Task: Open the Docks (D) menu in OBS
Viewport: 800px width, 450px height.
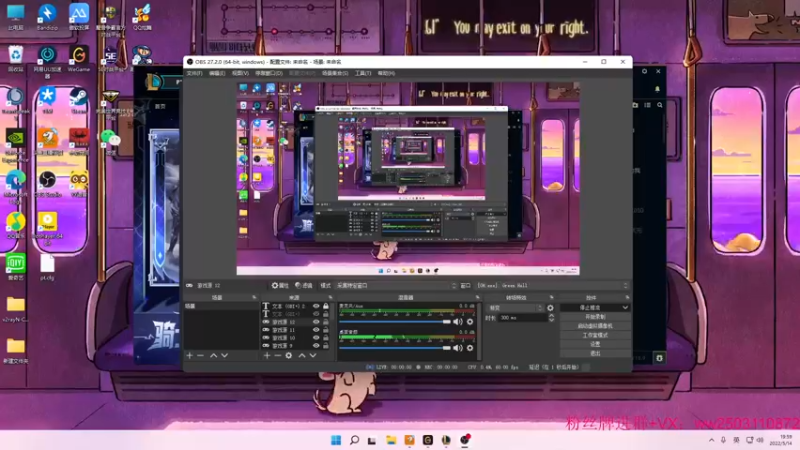Action: coord(268,73)
